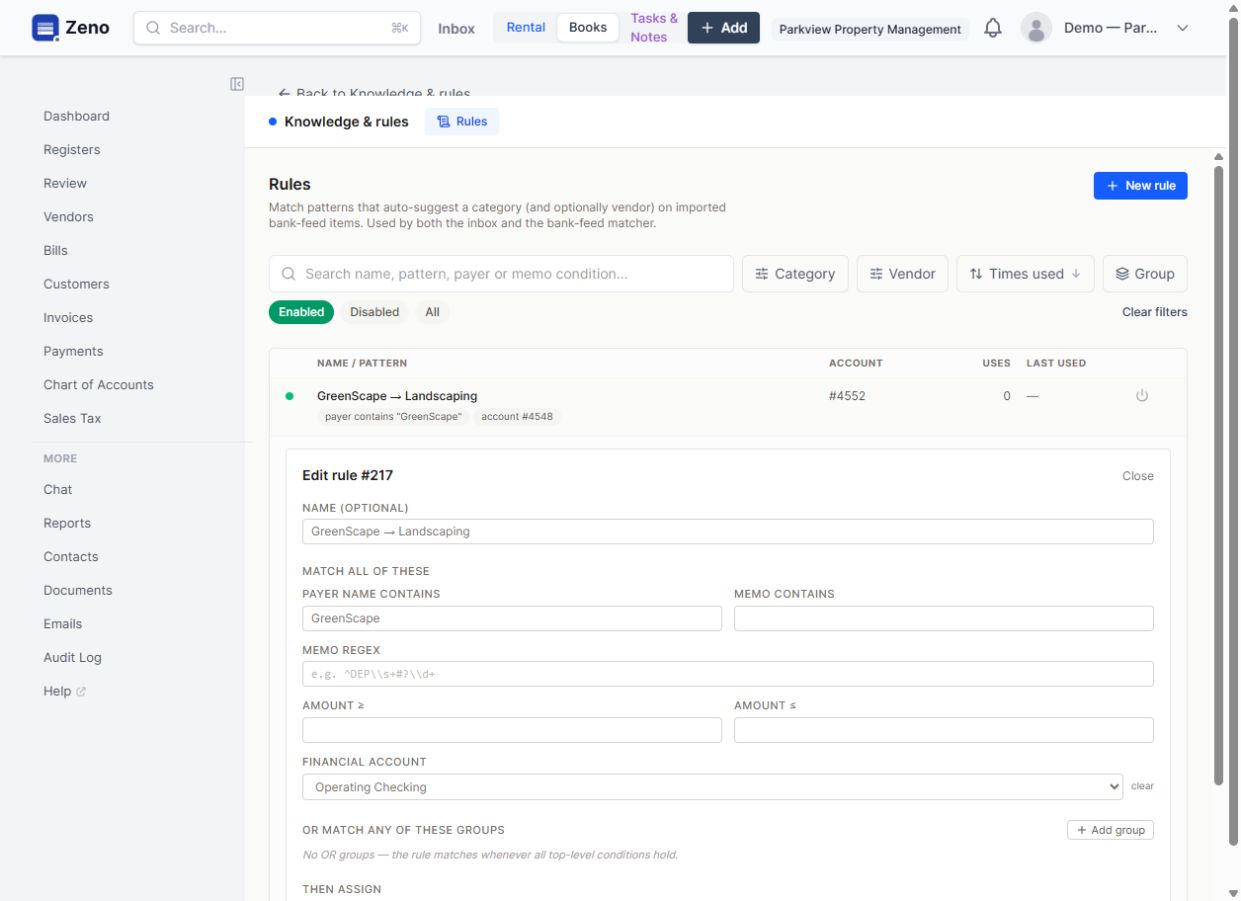Open the user account dropdown chevron

pyautogui.click(x=1183, y=28)
